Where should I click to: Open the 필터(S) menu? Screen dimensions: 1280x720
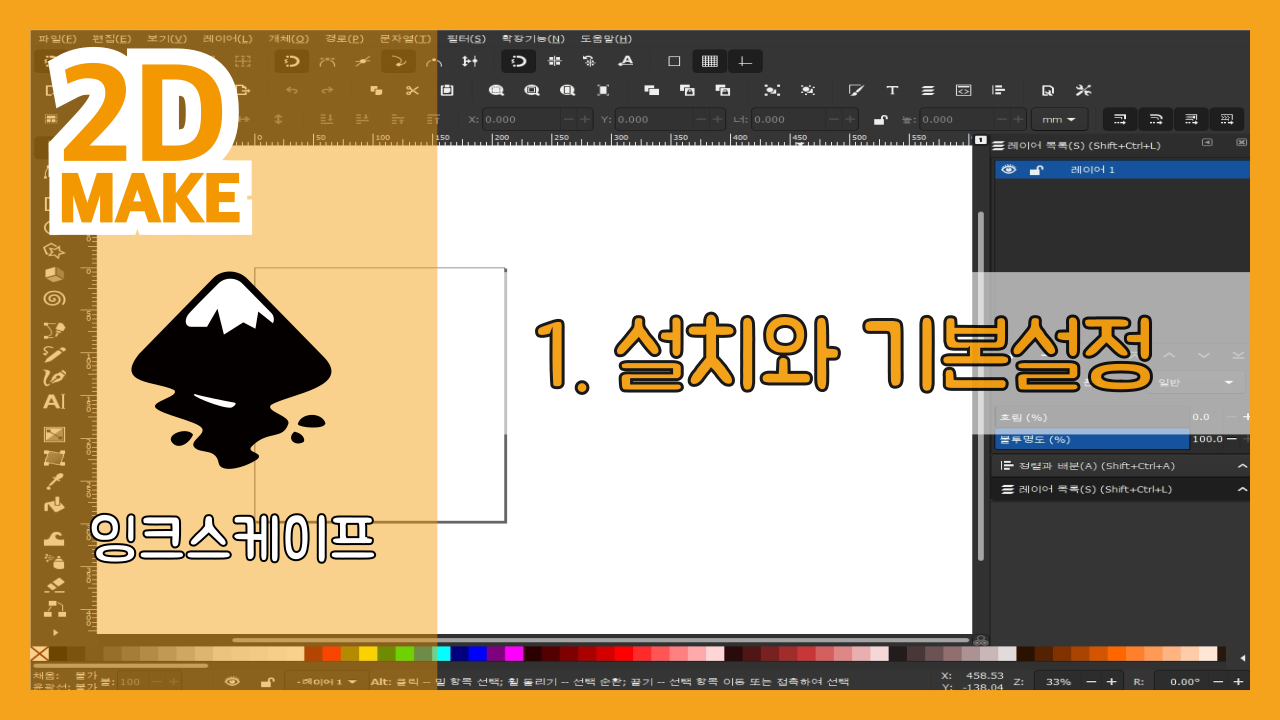[x=466, y=39]
